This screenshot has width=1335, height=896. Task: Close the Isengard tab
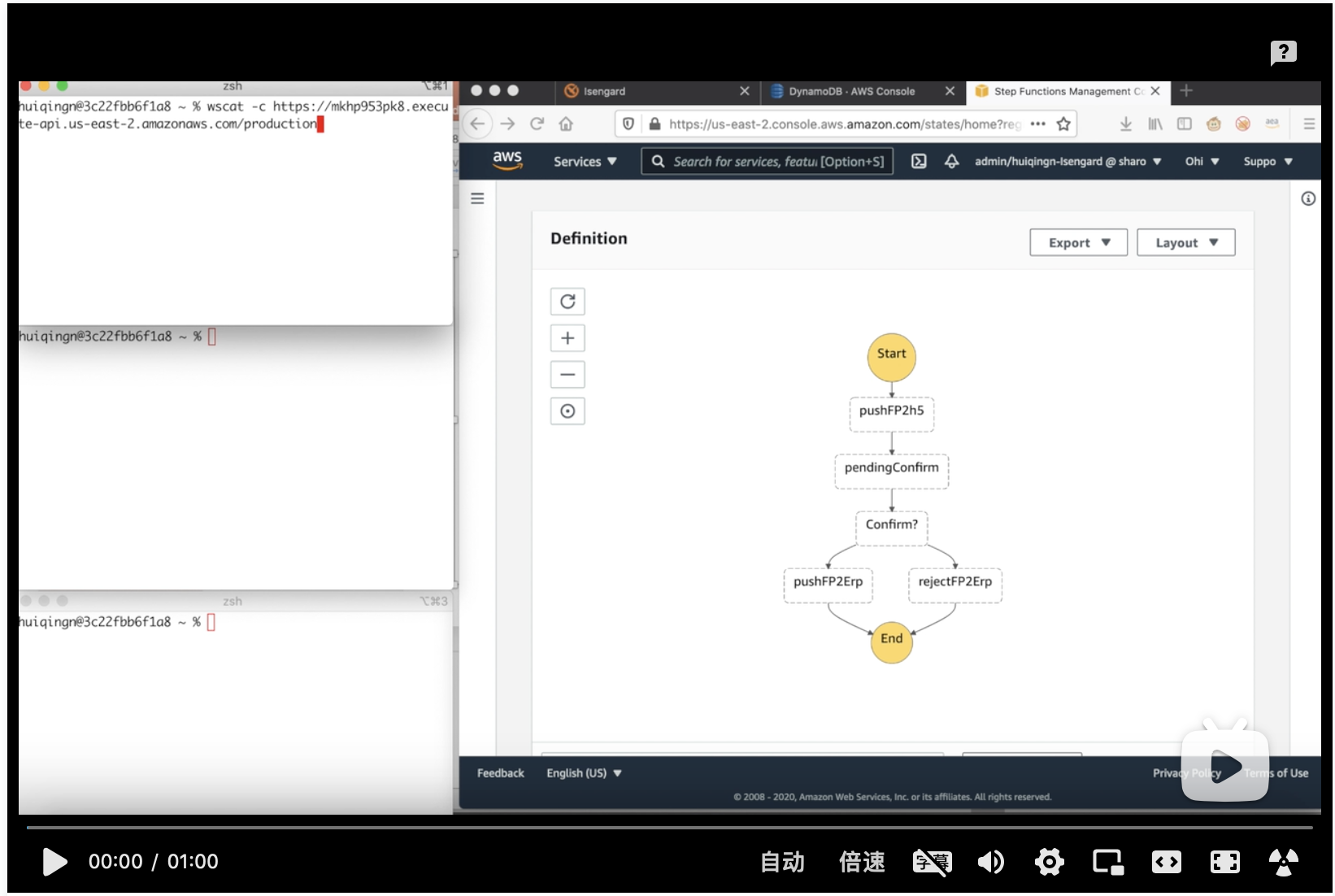click(x=744, y=91)
